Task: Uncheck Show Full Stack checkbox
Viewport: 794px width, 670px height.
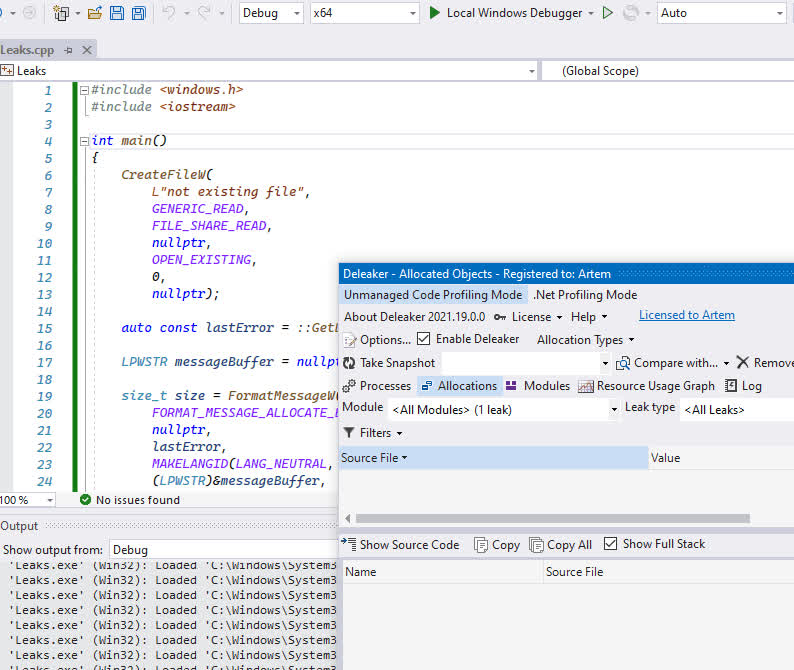Action: point(611,544)
